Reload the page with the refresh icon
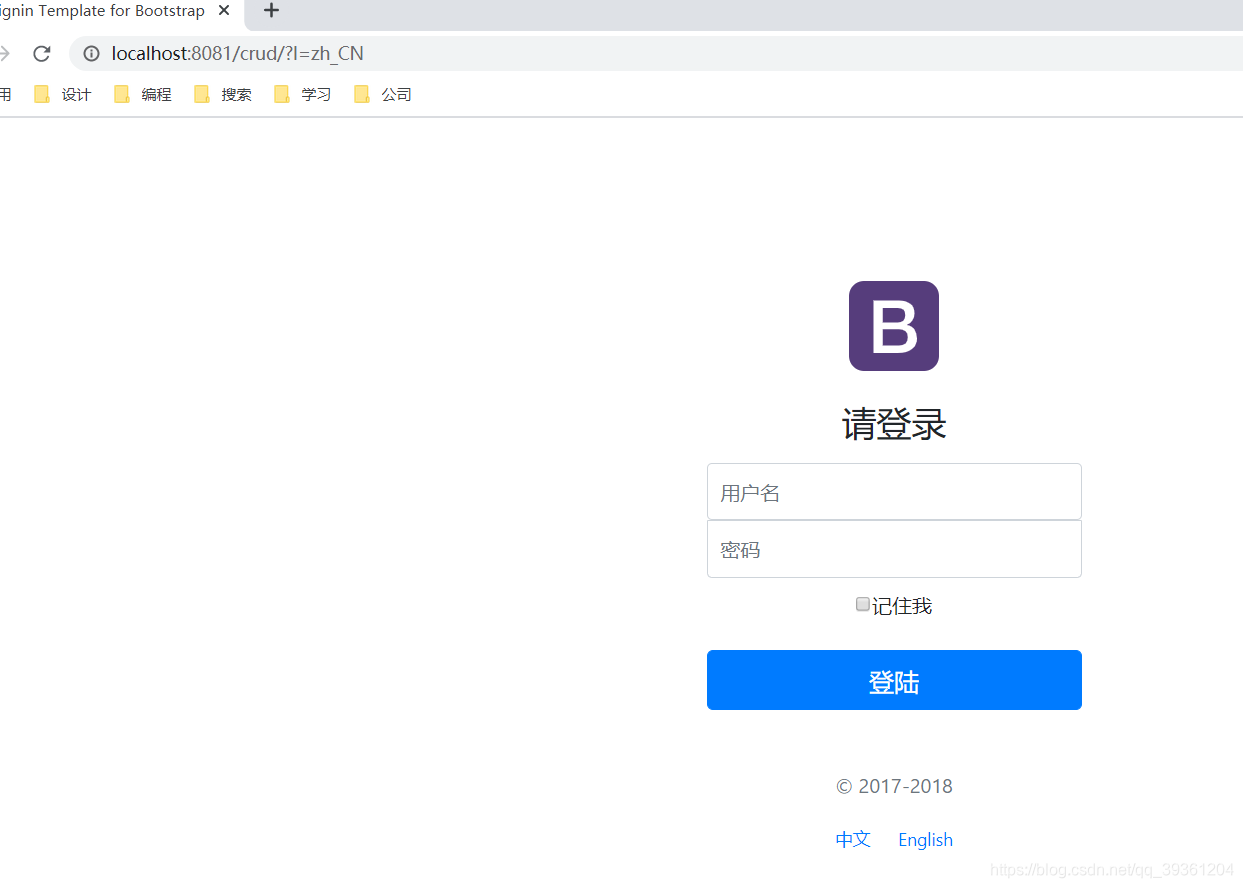The image size is (1243, 888). (41, 54)
